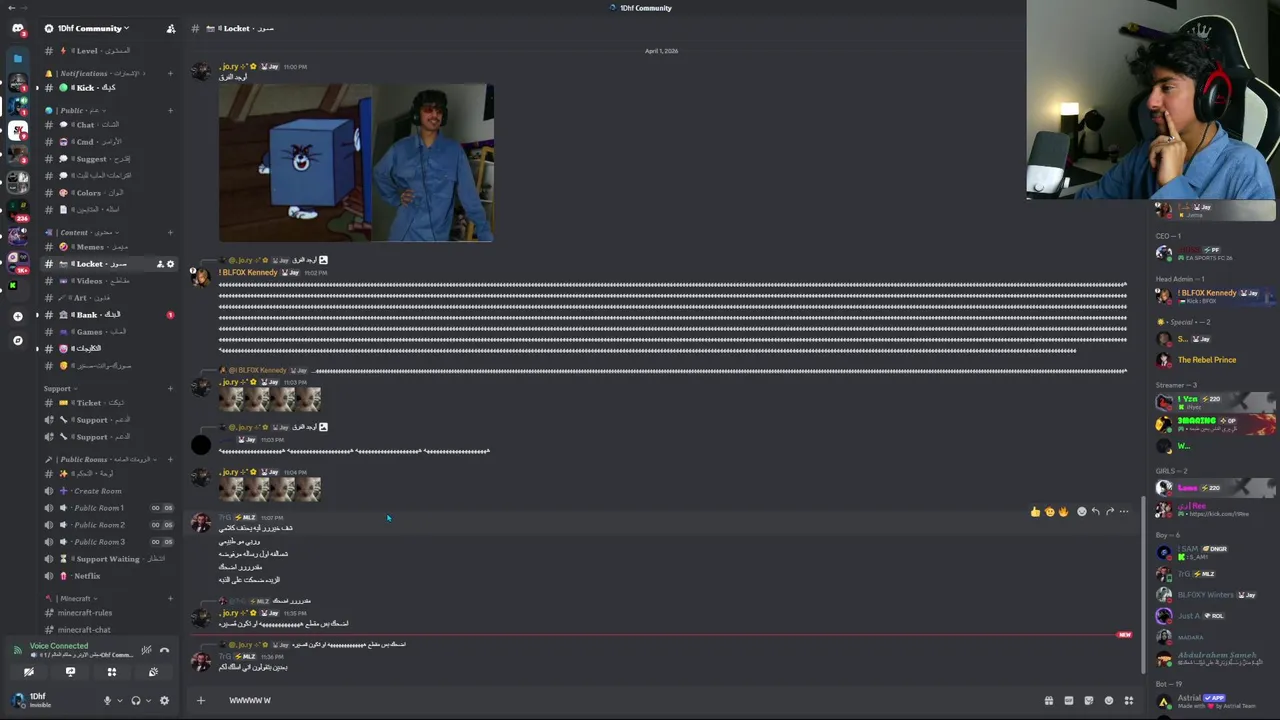This screenshot has width=1280, height=720.
Task: Mute the microphone
Action: click(x=107, y=700)
